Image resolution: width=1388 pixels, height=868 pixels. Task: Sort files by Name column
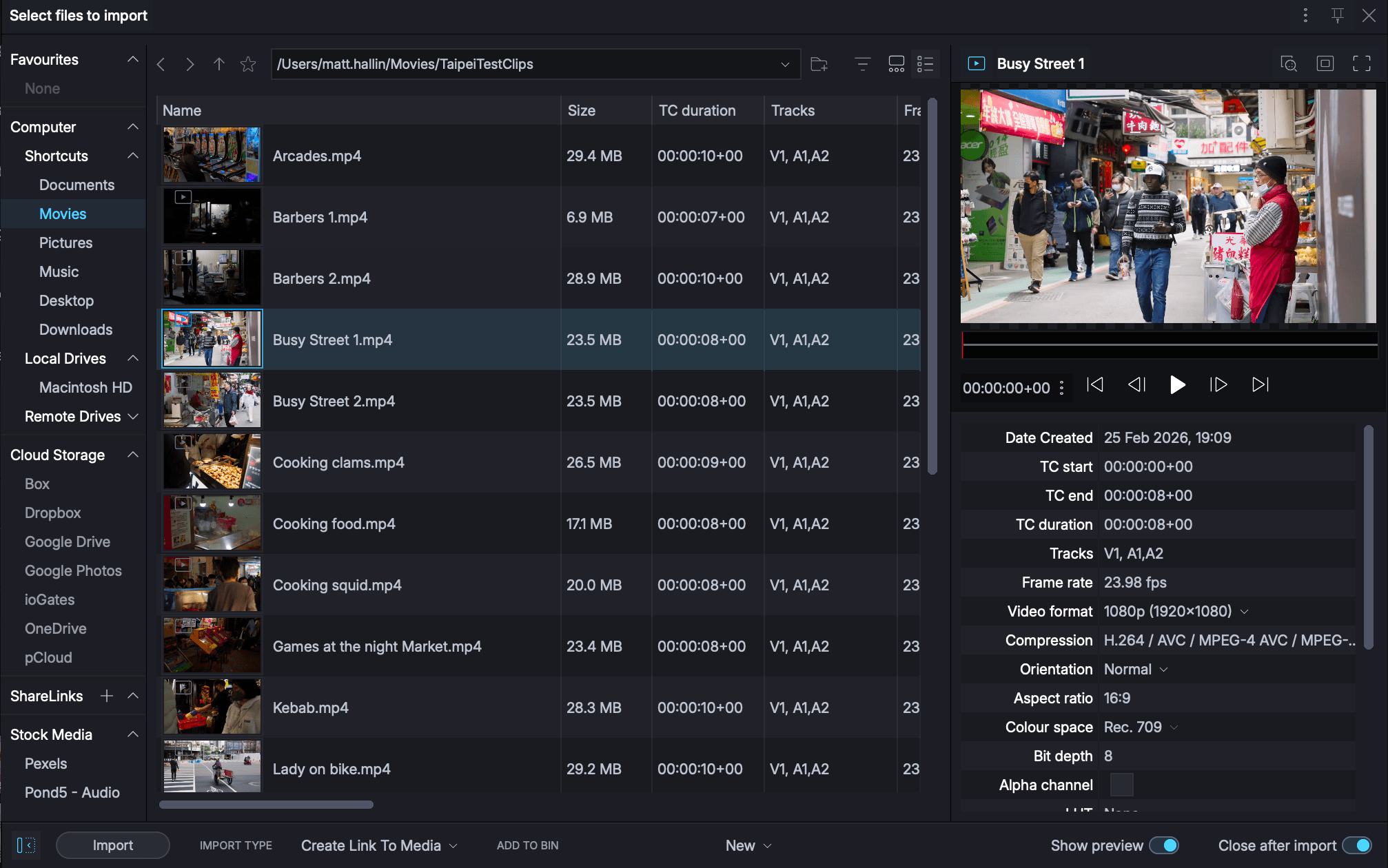tap(359, 110)
